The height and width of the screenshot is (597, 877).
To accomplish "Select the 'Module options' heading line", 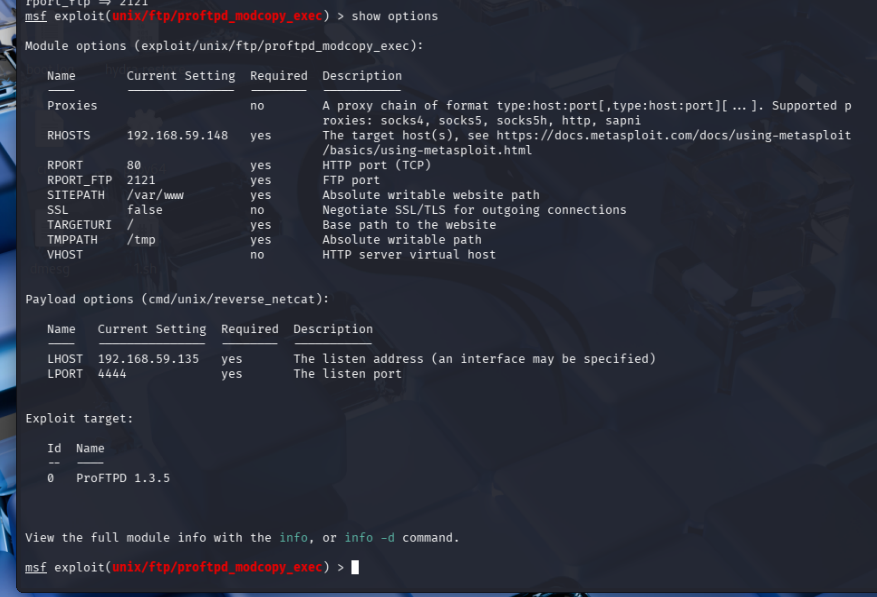I will pyautogui.click(x=224, y=46).
